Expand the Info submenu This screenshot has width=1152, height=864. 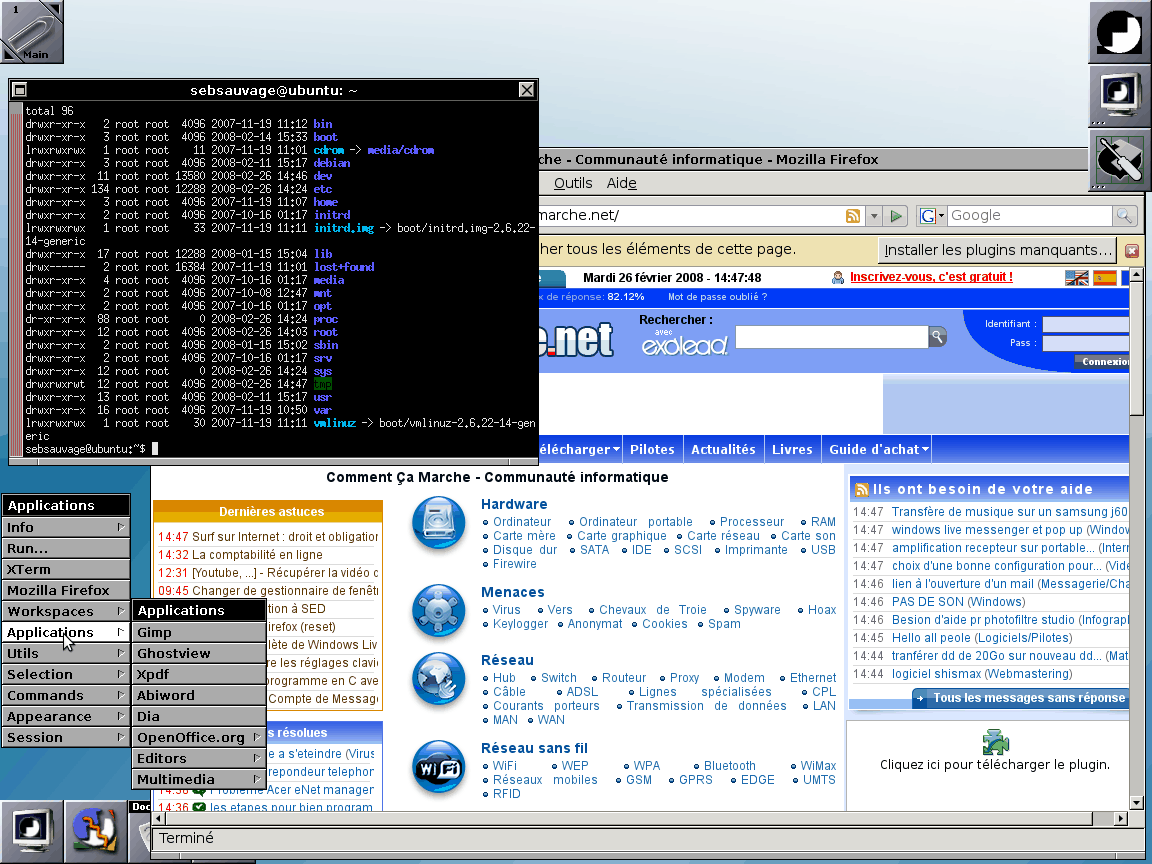(65, 527)
